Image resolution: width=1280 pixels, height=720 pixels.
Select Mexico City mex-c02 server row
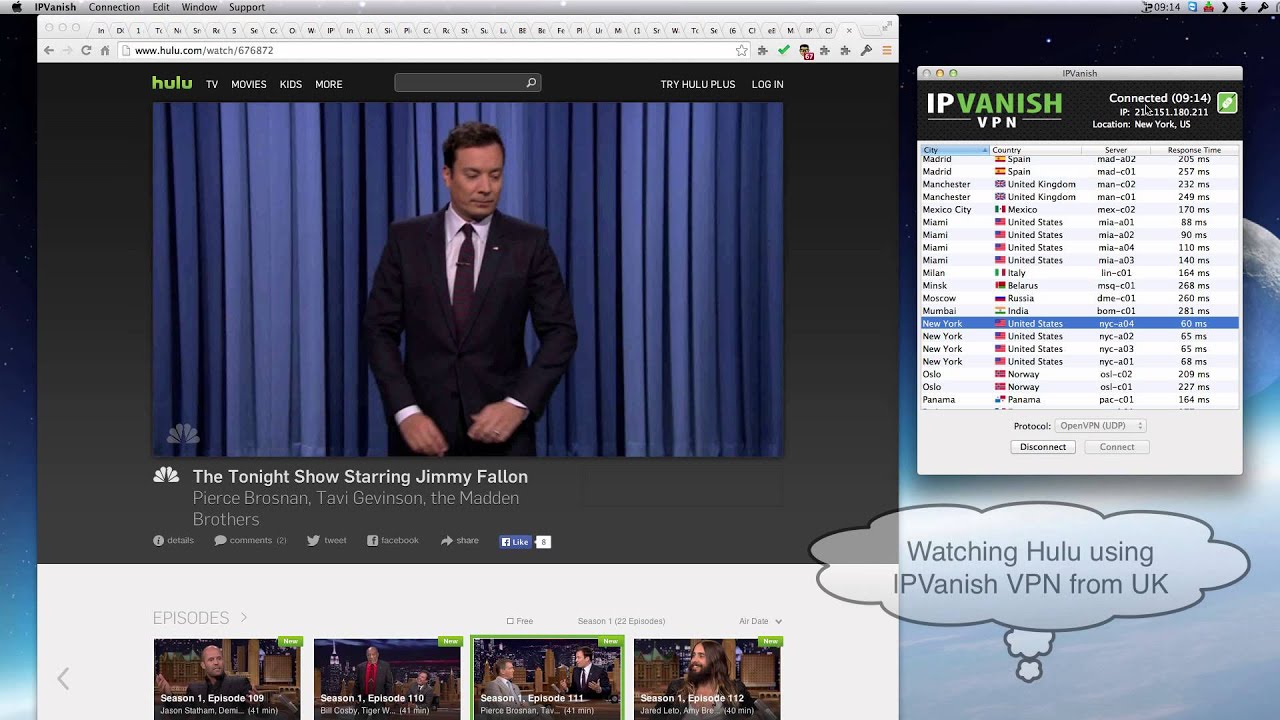(1079, 210)
